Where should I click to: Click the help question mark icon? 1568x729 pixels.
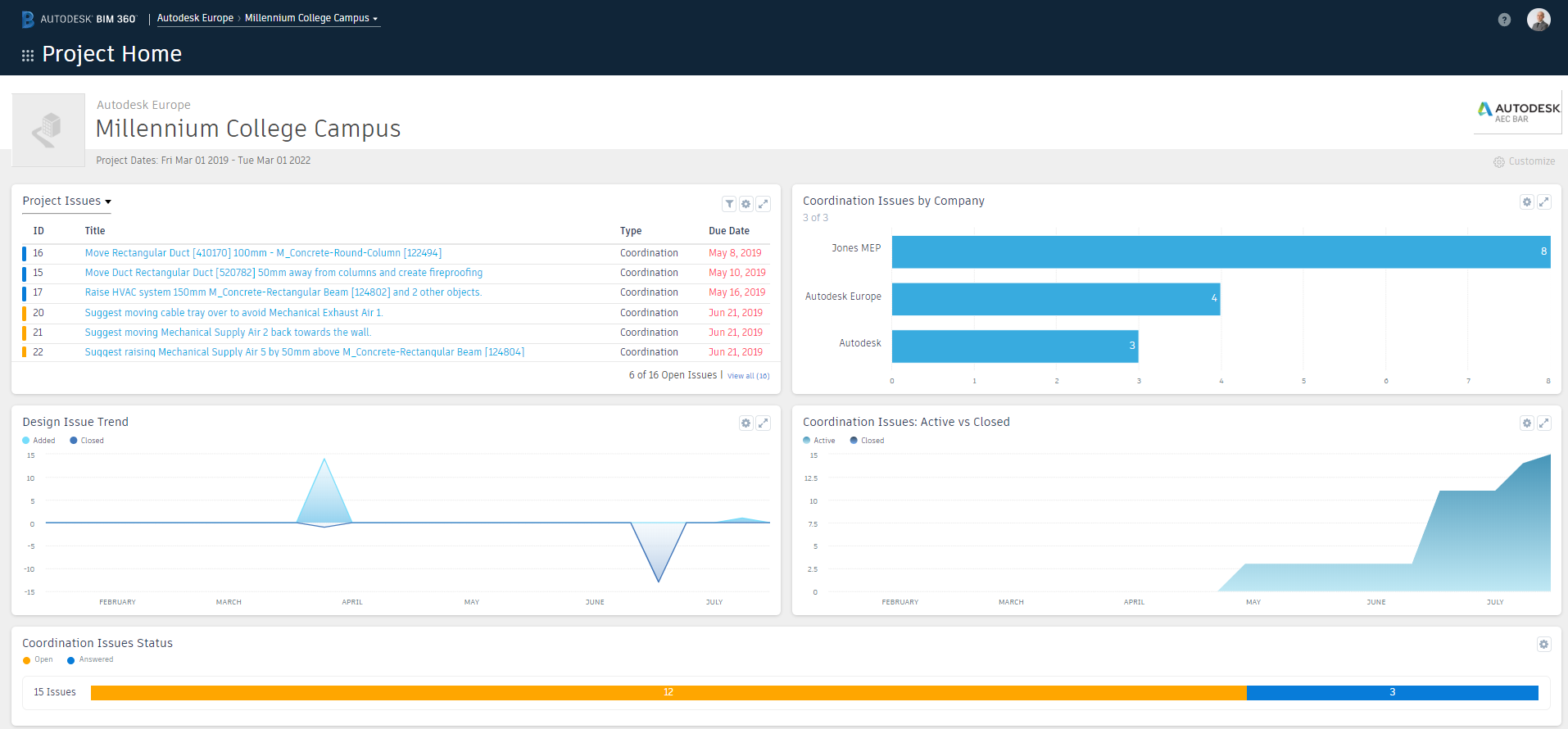[1504, 20]
